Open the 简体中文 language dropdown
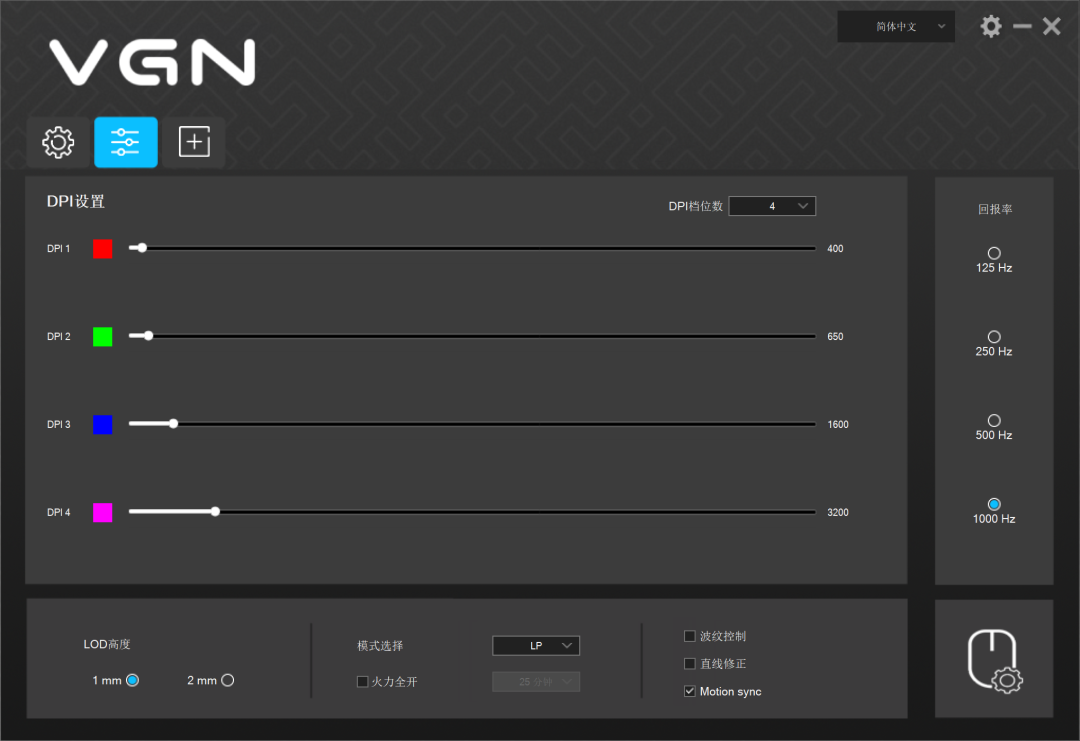1080x741 pixels. point(896,27)
